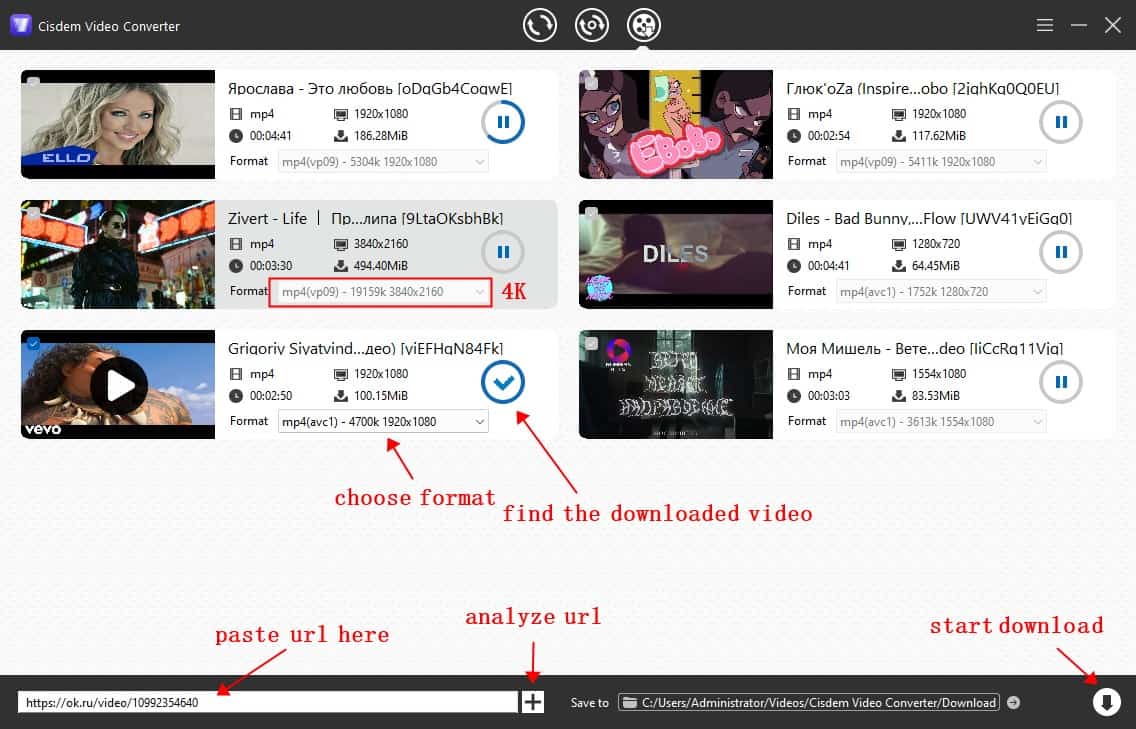1136x729 pixels.
Task: Start download with the bottom-right arrow button
Action: (1106, 701)
